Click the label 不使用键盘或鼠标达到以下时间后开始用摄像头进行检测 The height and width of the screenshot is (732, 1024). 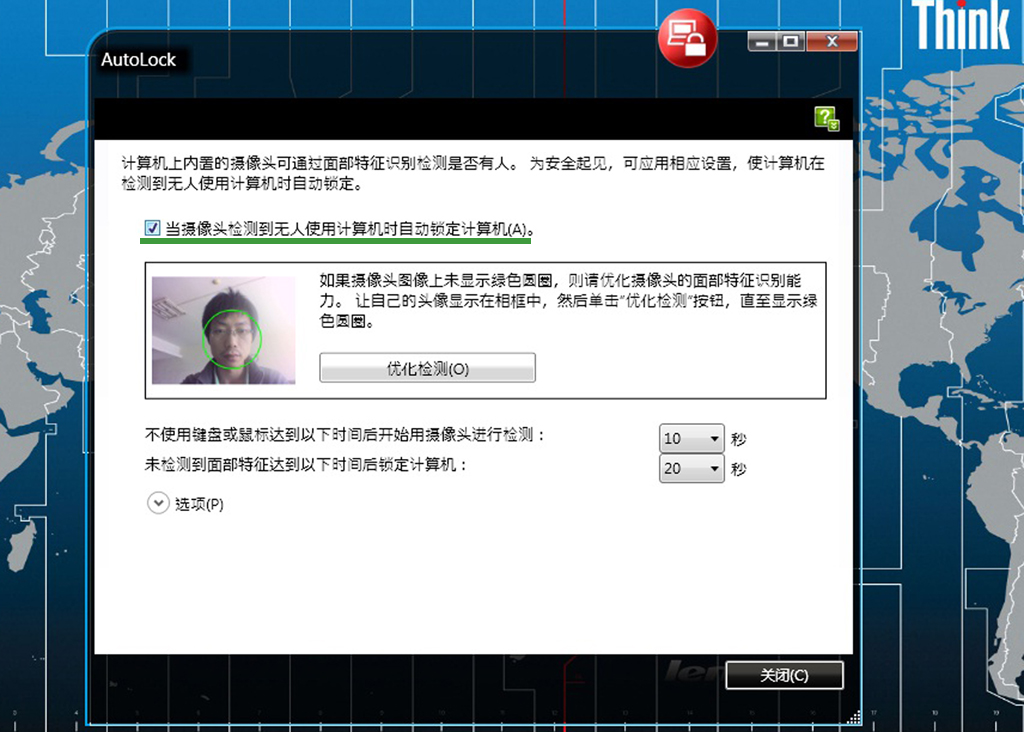click(344, 435)
